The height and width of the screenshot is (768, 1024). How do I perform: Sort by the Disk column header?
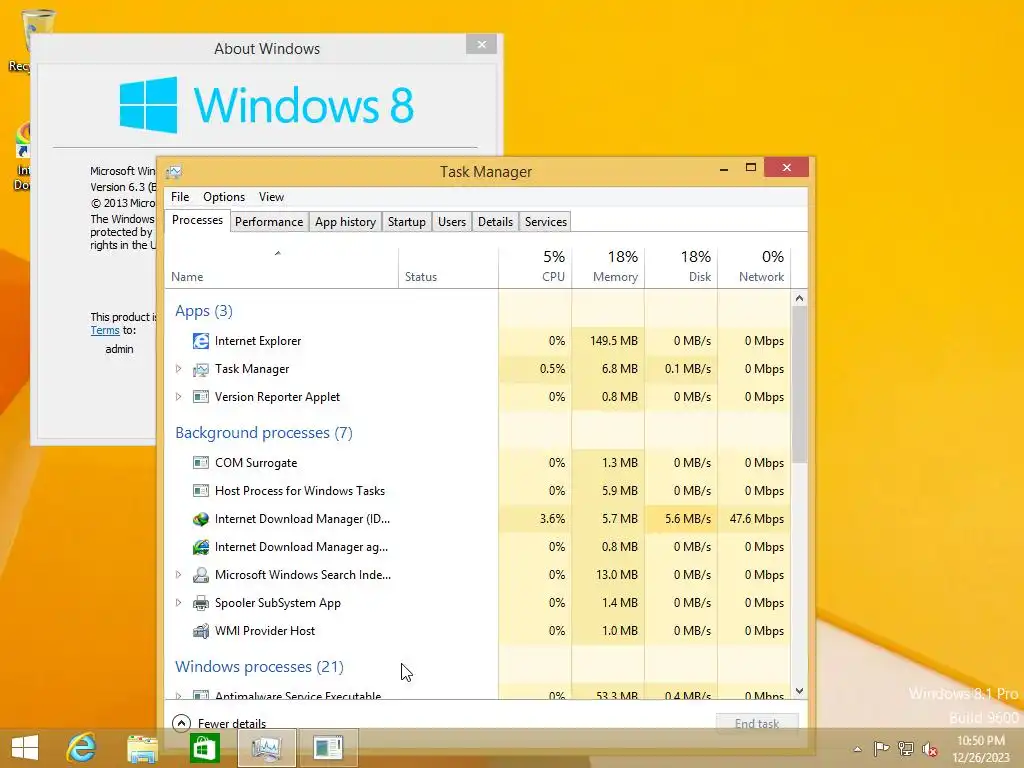(x=681, y=268)
